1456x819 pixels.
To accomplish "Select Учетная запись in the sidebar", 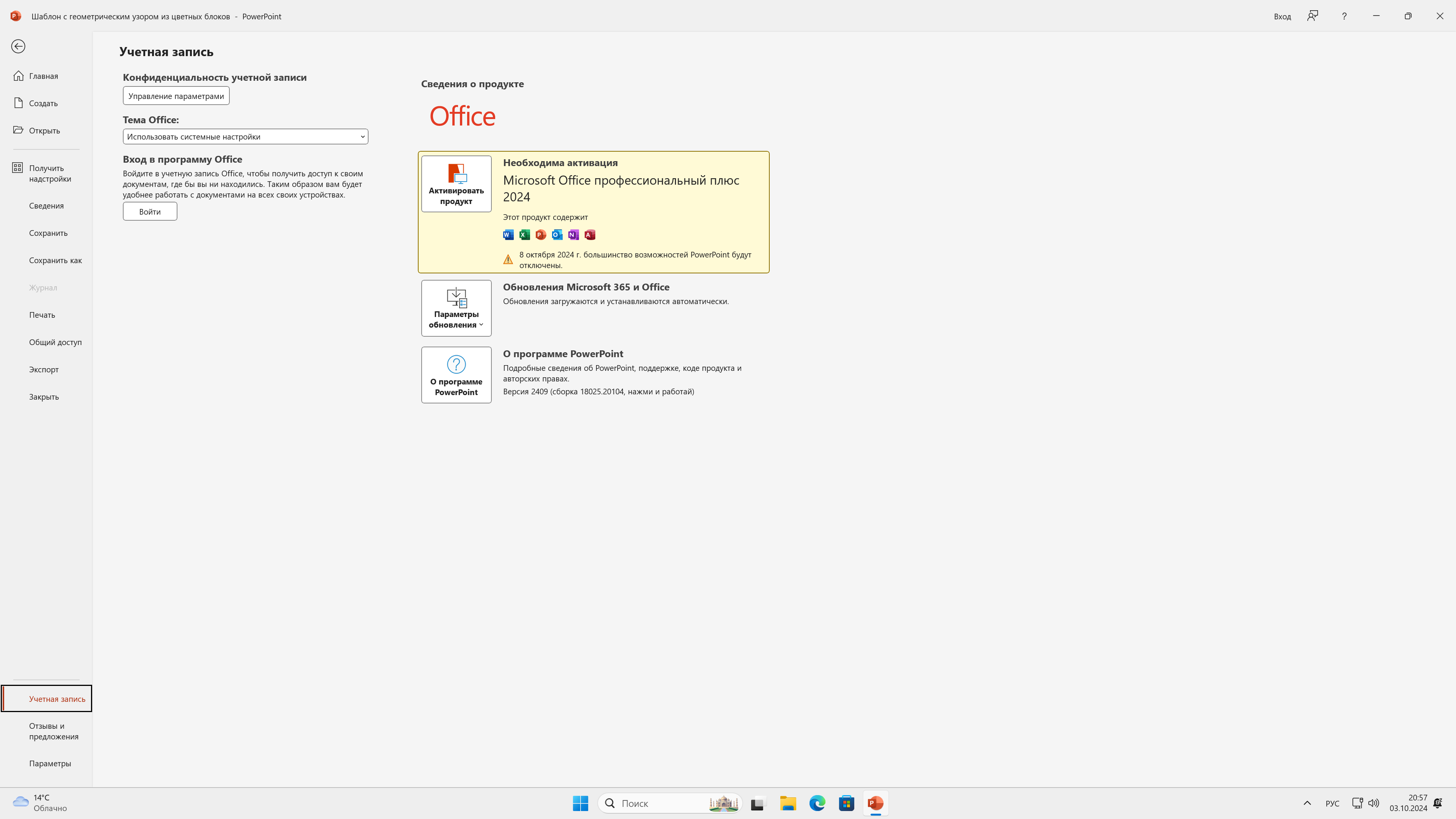I will [46, 698].
